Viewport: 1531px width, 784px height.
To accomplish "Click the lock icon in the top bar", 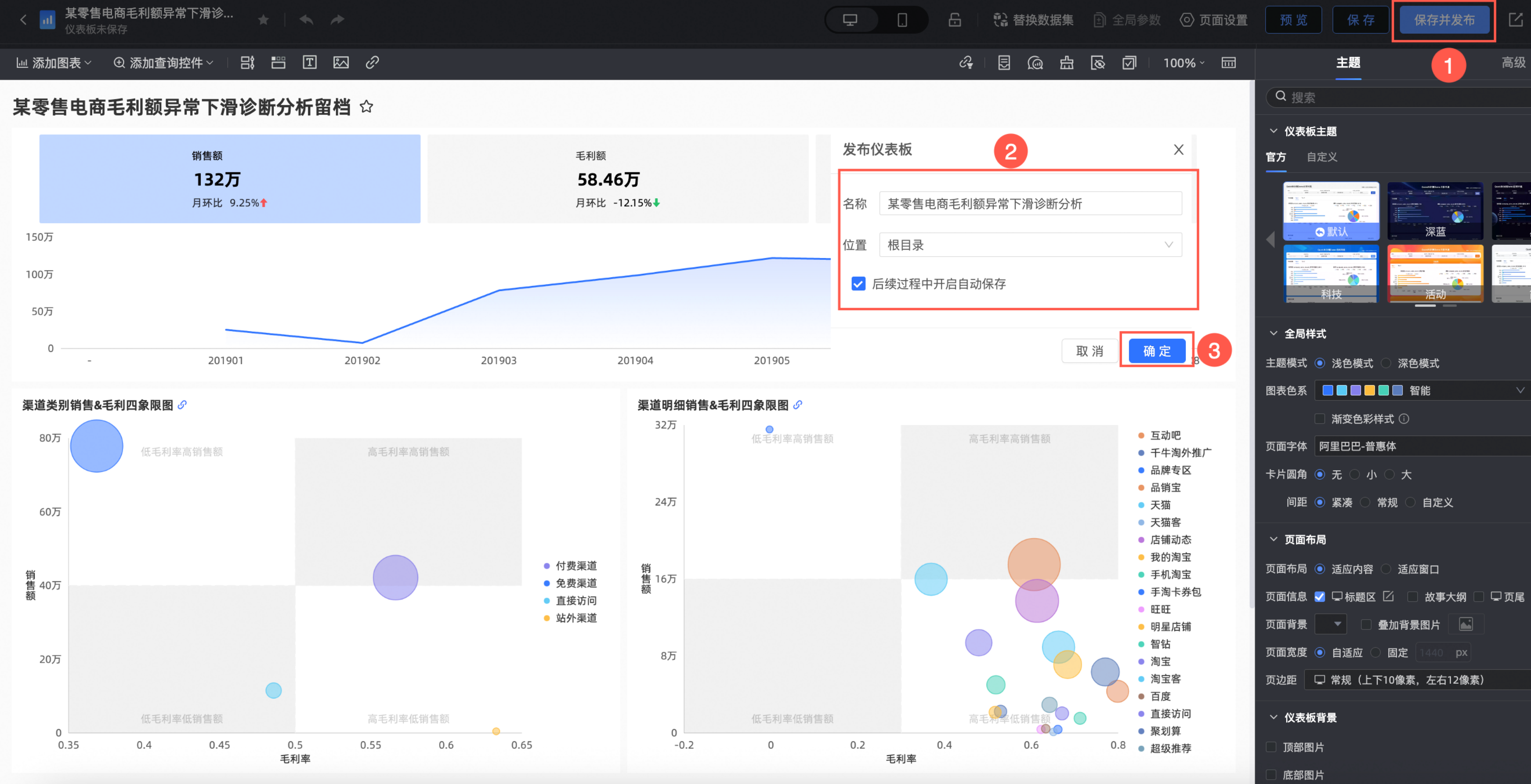I will tap(955, 20).
